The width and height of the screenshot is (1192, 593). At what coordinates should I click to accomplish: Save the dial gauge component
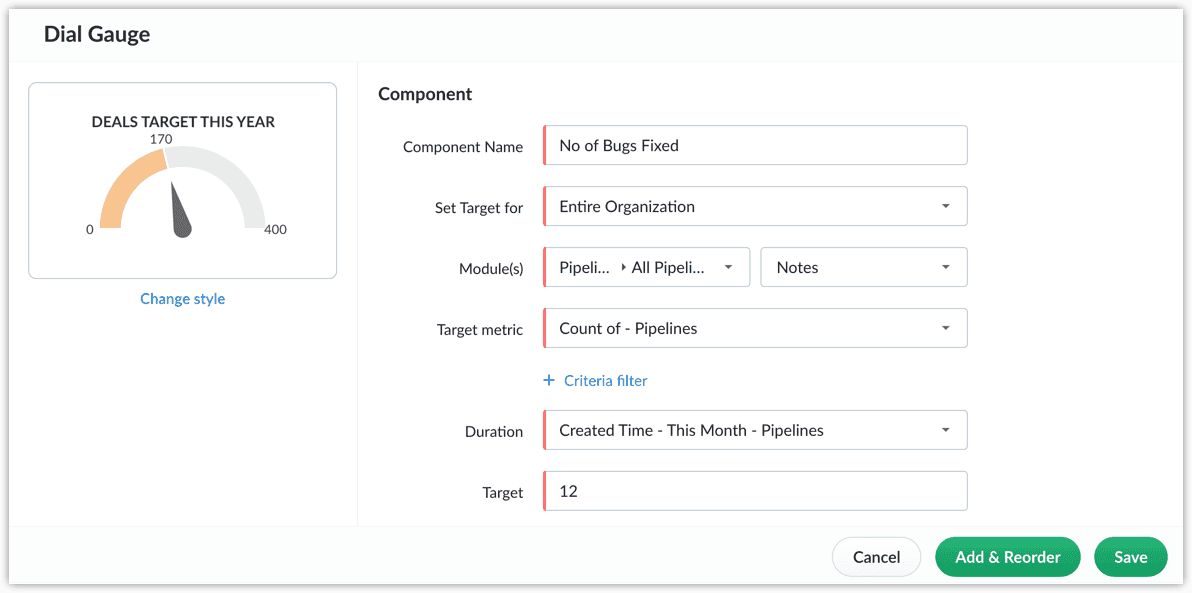1130,557
